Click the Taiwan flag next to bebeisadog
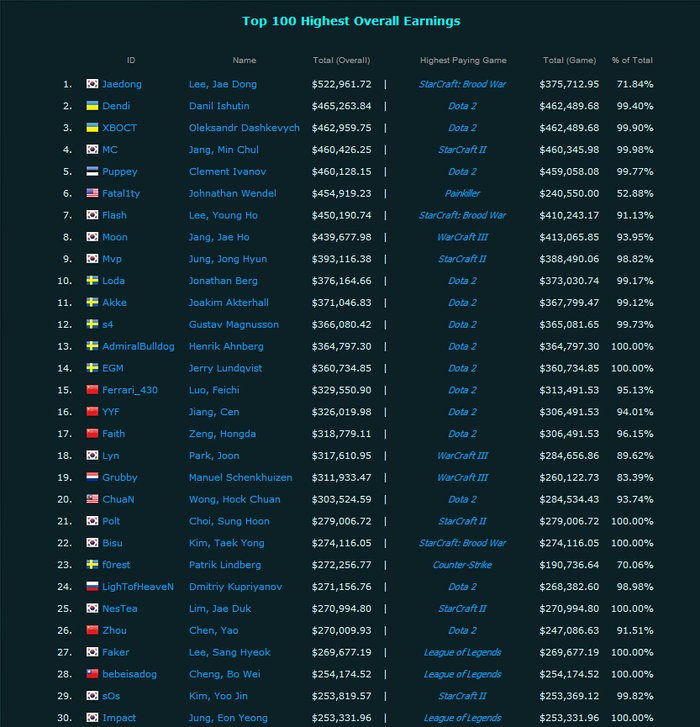This screenshot has height=727, width=700. click(x=92, y=674)
